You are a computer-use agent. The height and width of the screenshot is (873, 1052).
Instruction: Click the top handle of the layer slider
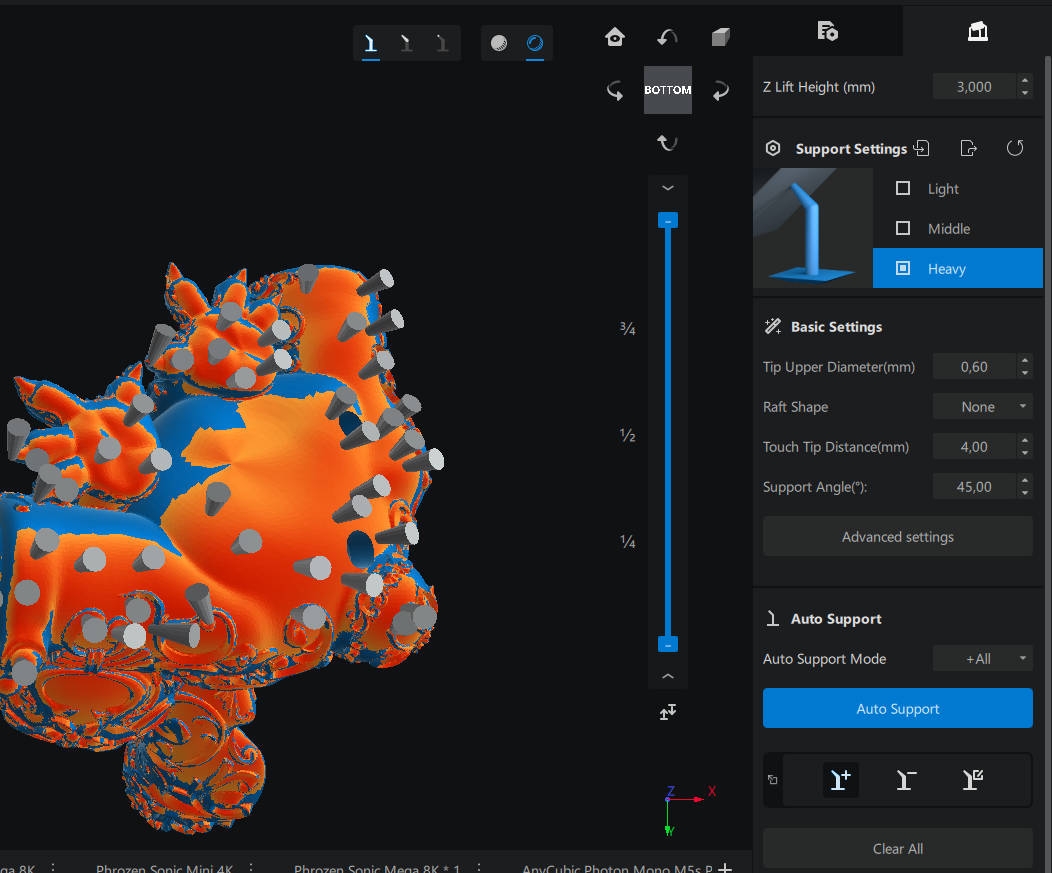click(668, 220)
